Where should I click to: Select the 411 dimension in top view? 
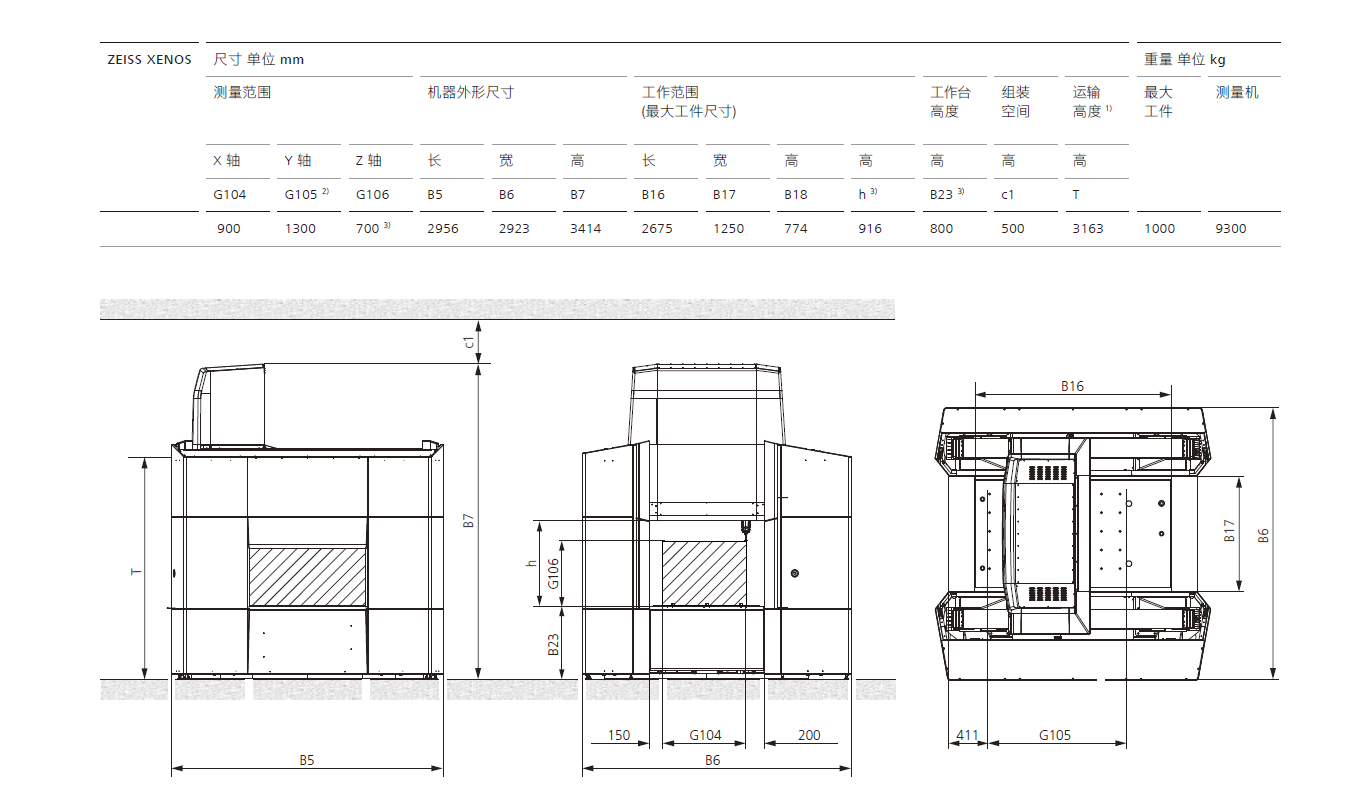coord(966,736)
